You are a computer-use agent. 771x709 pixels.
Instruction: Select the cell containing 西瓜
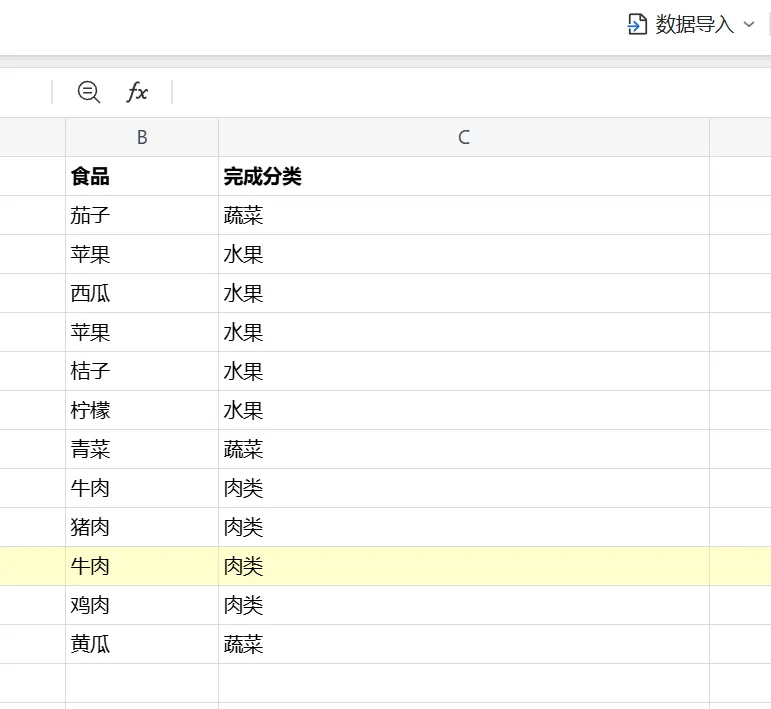pos(142,293)
